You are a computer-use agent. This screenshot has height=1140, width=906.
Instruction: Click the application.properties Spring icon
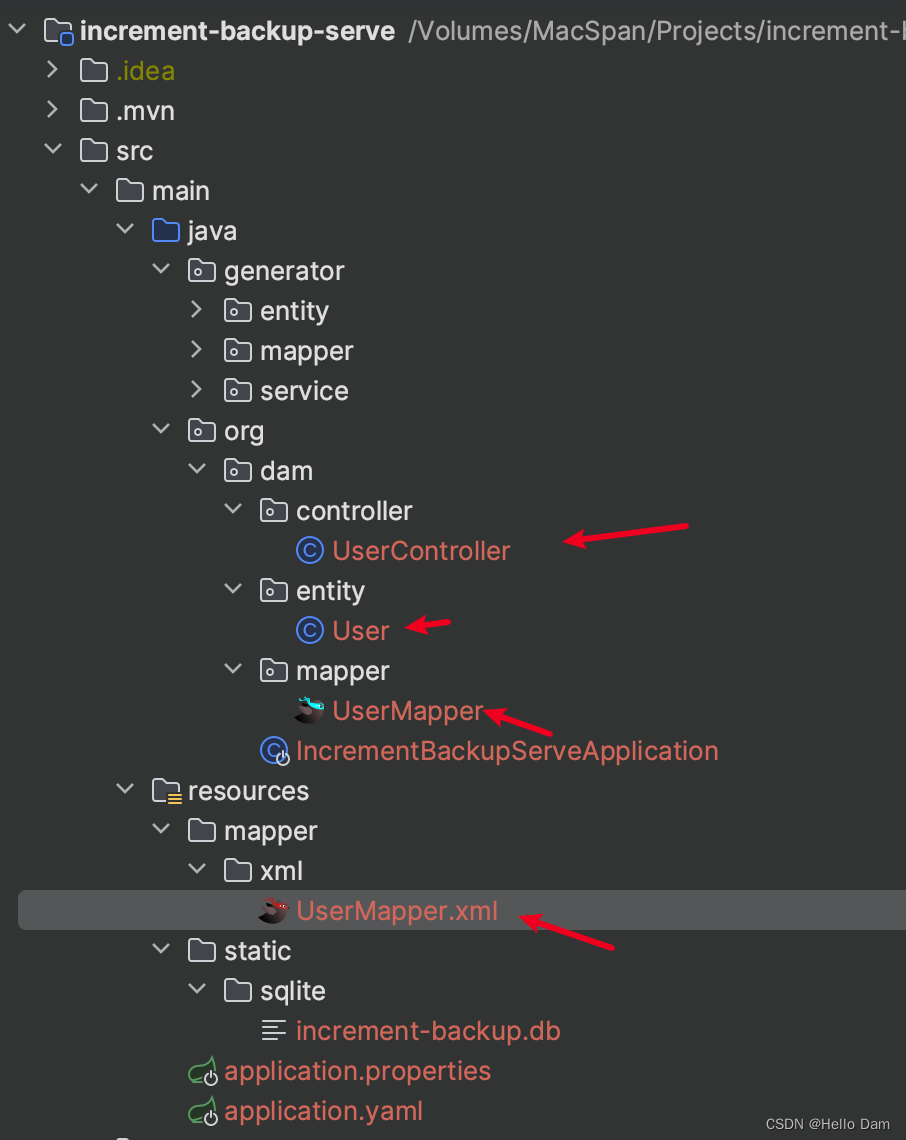tap(203, 1071)
